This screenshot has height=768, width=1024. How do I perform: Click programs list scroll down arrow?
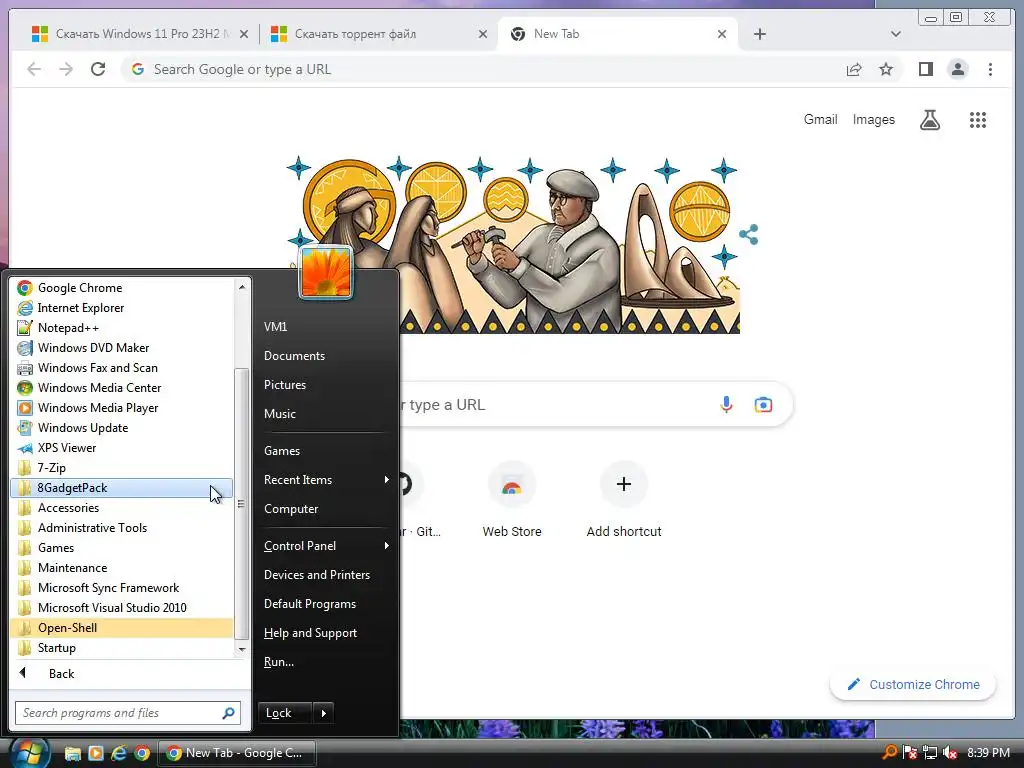(242, 649)
